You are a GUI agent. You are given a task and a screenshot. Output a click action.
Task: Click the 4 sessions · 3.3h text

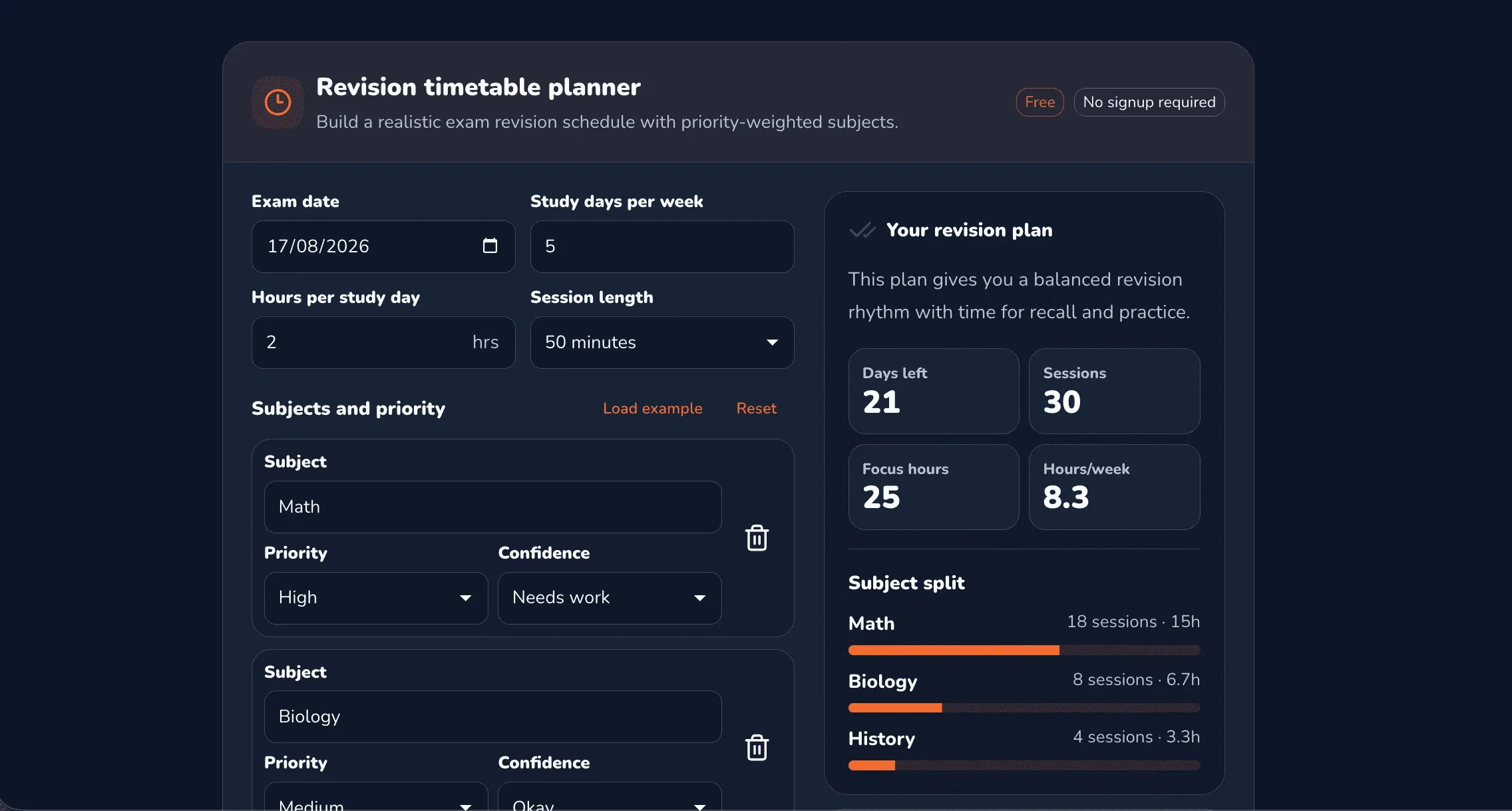pos(1136,736)
